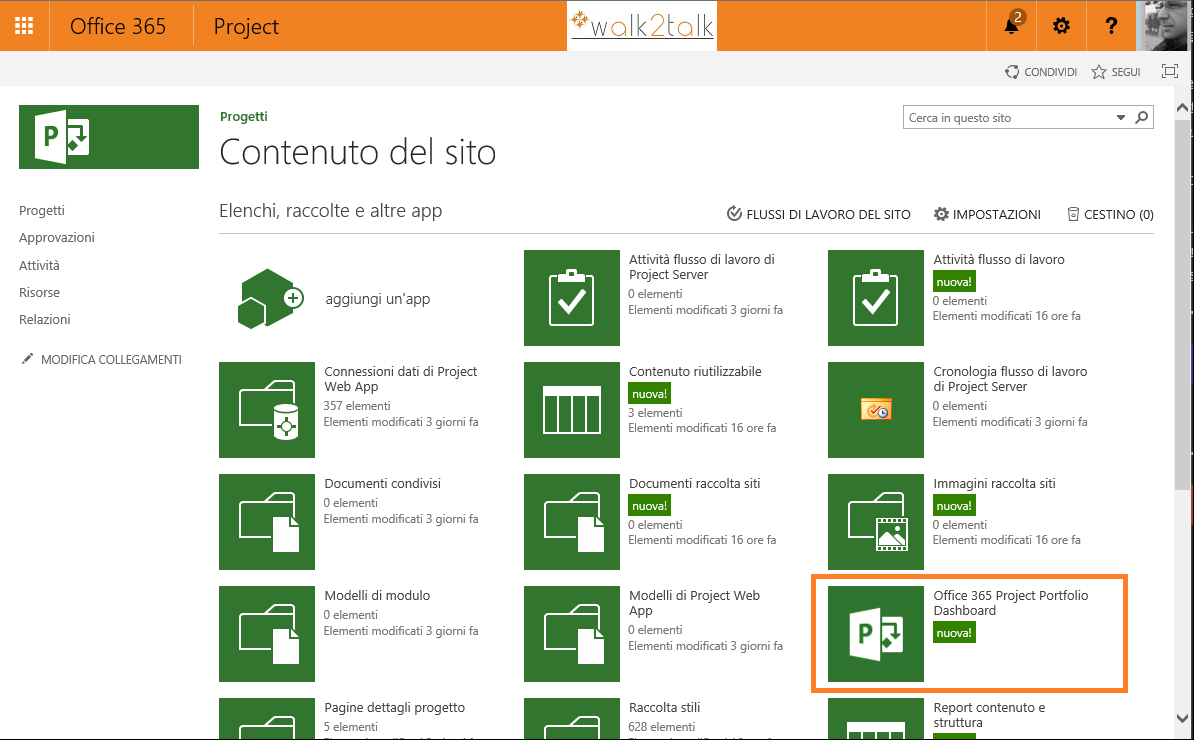Screen dimensions: 1194x740
Task: Toggle focus on content mode icon
Action: pyautogui.click(x=1170, y=71)
